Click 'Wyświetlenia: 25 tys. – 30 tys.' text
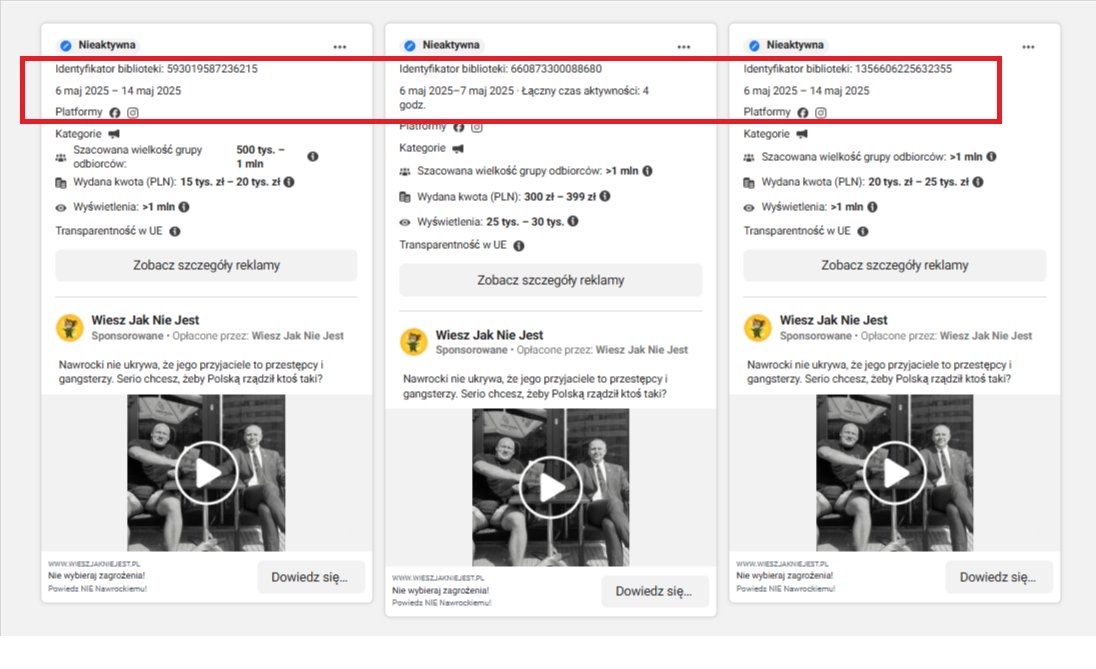The width and height of the screenshot is (1096, 669). [x=490, y=222]
